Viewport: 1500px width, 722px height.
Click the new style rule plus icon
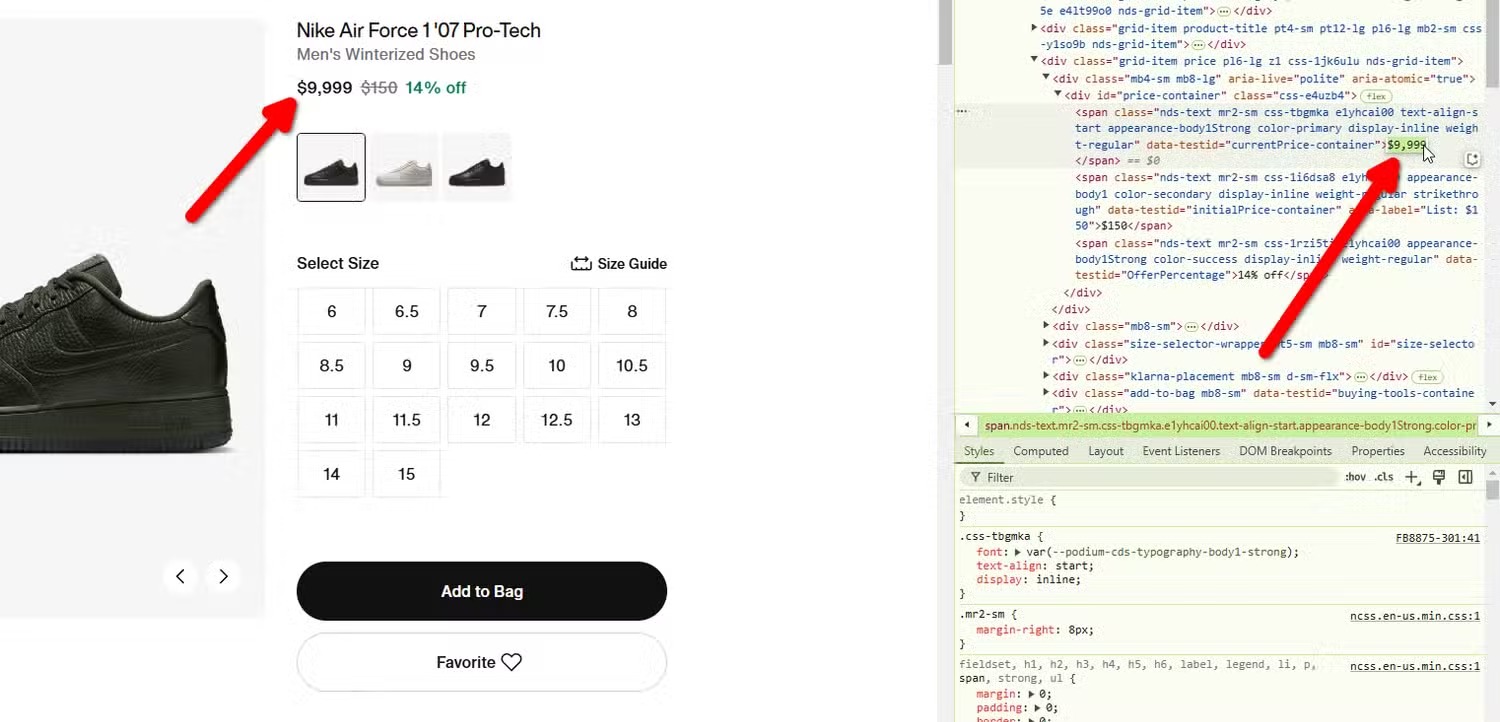coord(1412,478)
